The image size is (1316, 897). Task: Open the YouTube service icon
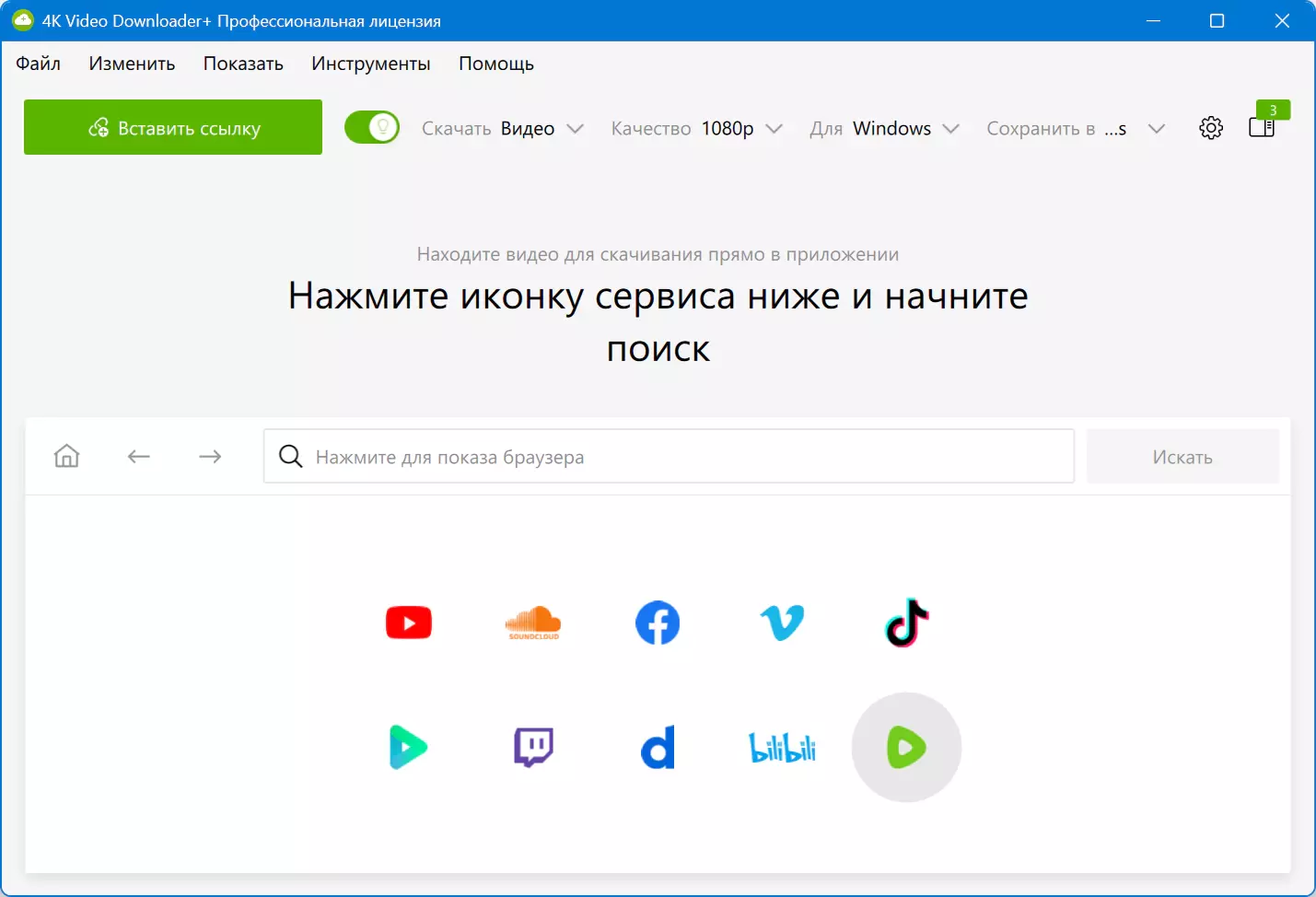[409, 623]
